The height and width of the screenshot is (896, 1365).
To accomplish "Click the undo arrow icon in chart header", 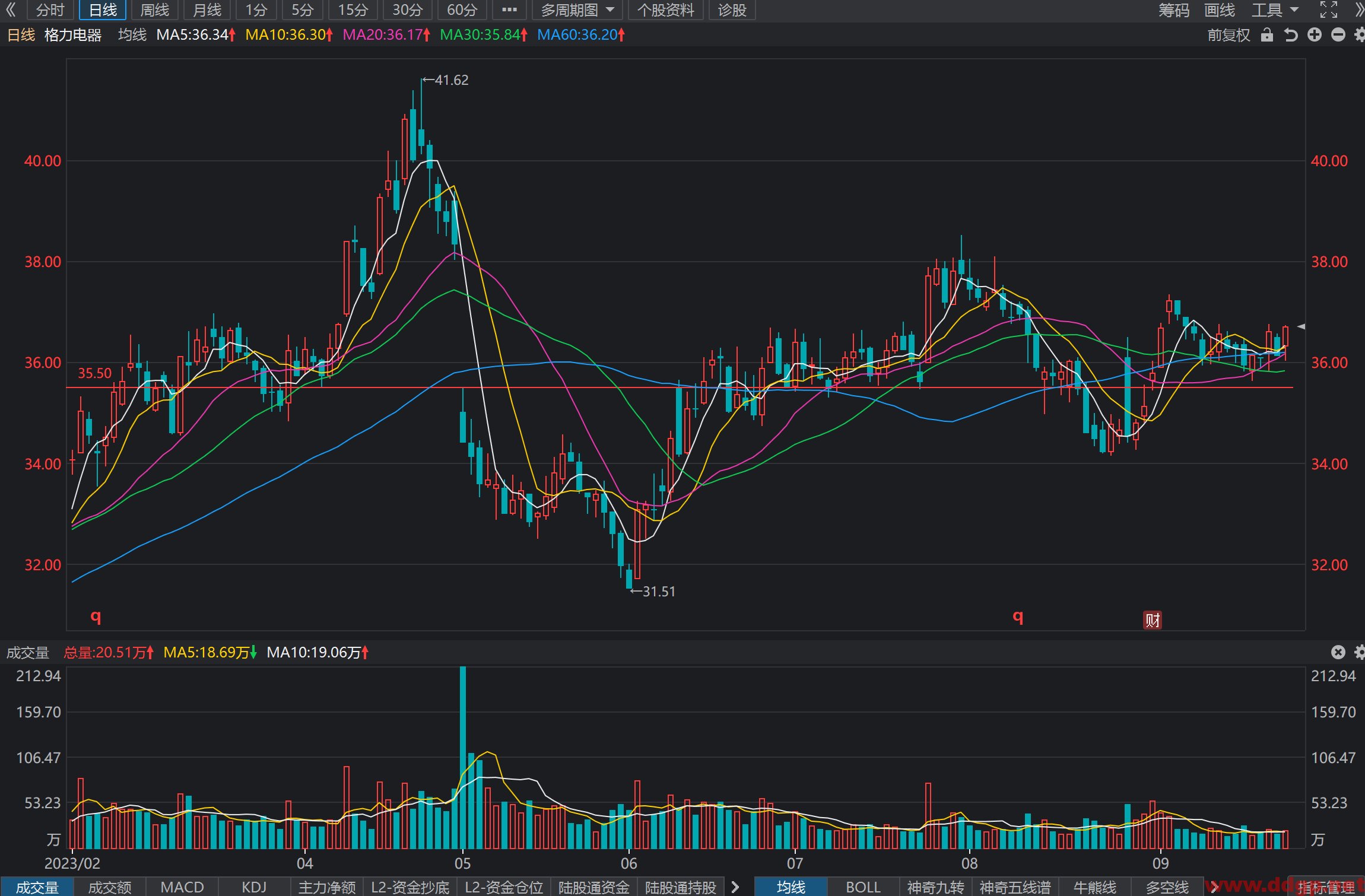I will [x=1291, y=35].
